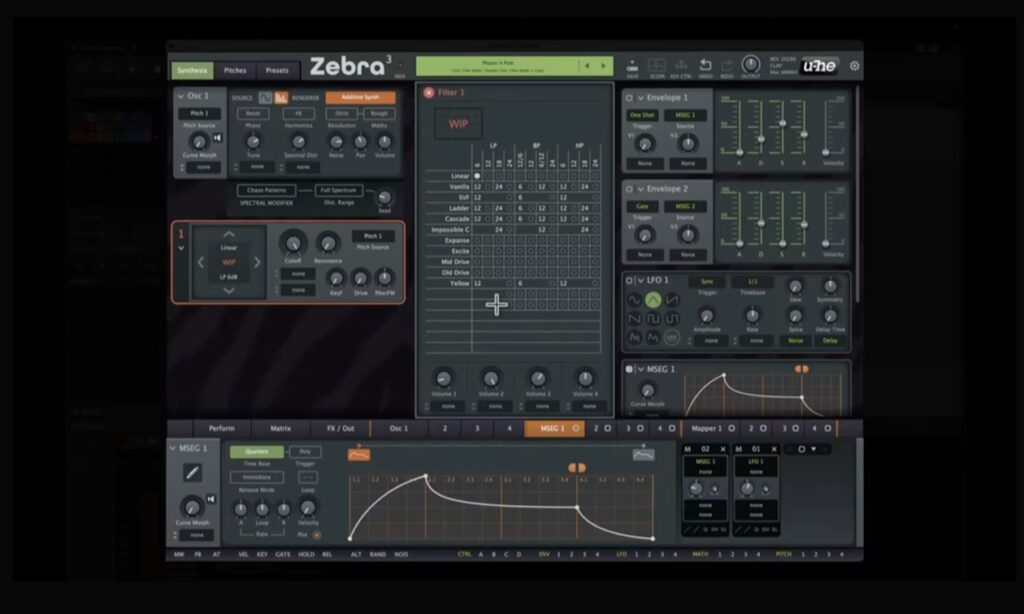Click the Save icon in the top toolbar
Image resolution: width=1024 pixels, height=614 pixels.
pos(631,66)
